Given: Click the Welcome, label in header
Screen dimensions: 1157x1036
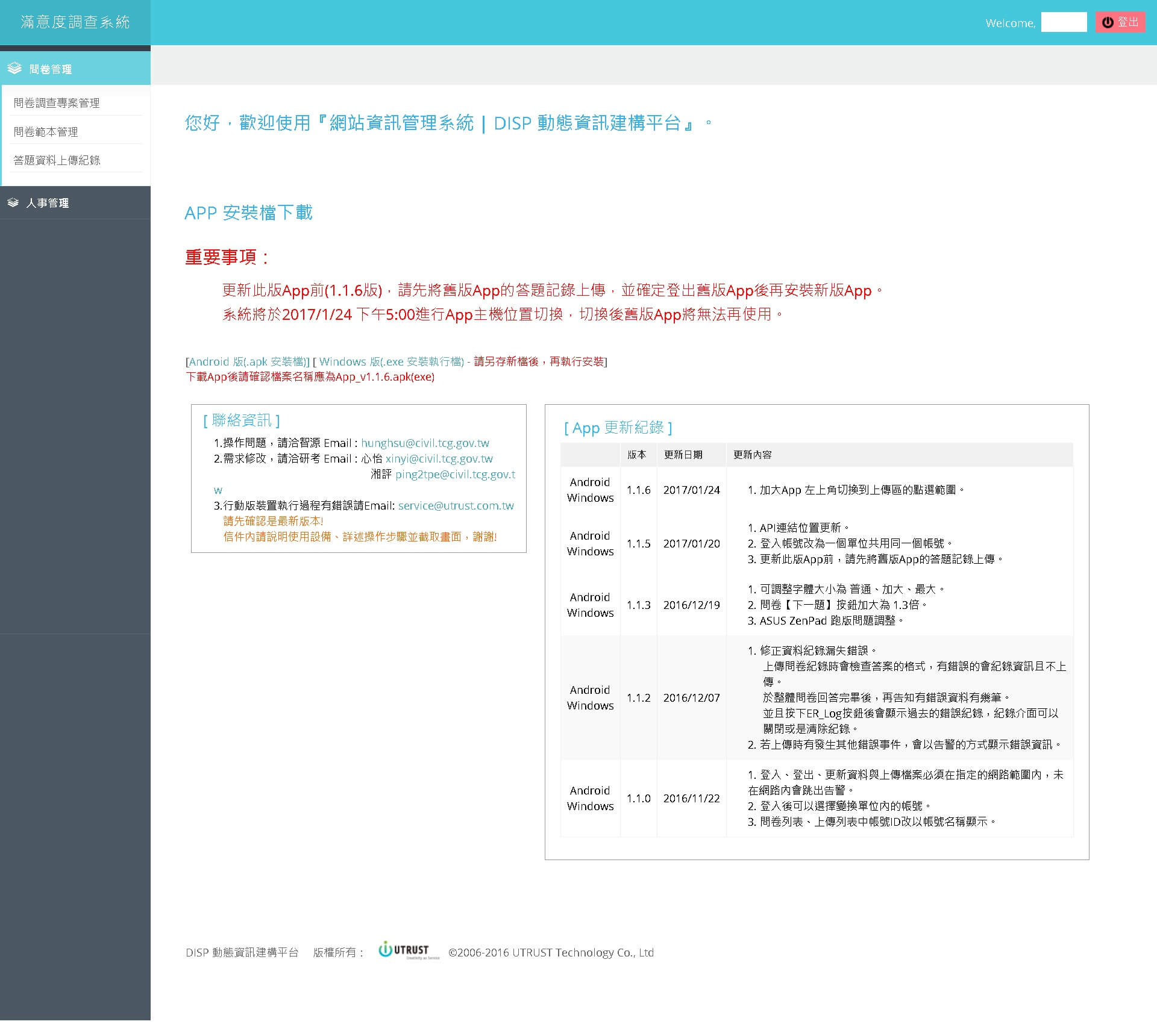Looking at the screenshot, I should (x=1011, y=23).
